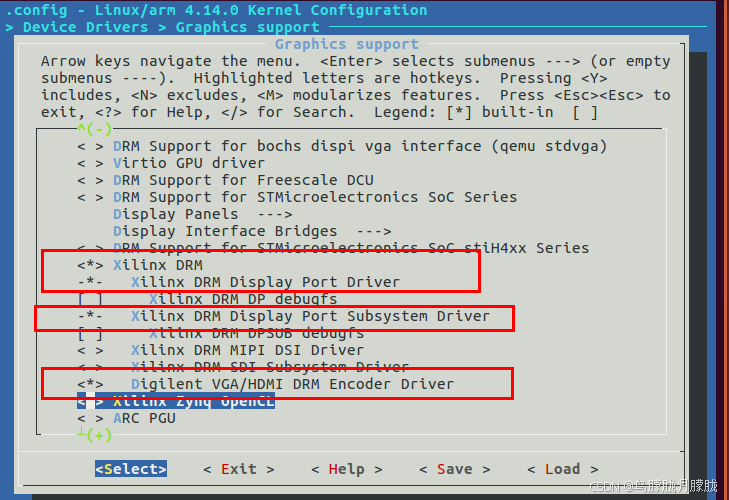The width and height of the screenshot is (729, 500).
Task: Toggle the Virtio GPU driver option
Action: pyautogui.click(x=171, y=163)
